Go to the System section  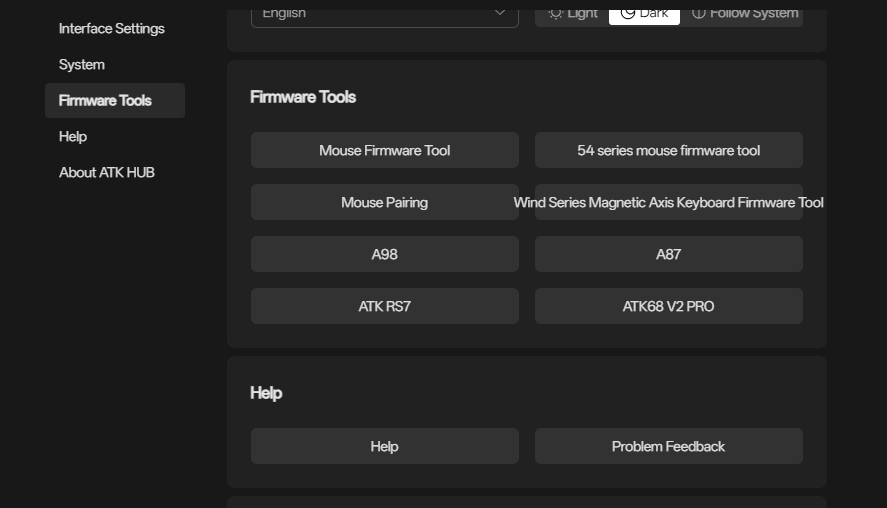click(x=81, y=64)
